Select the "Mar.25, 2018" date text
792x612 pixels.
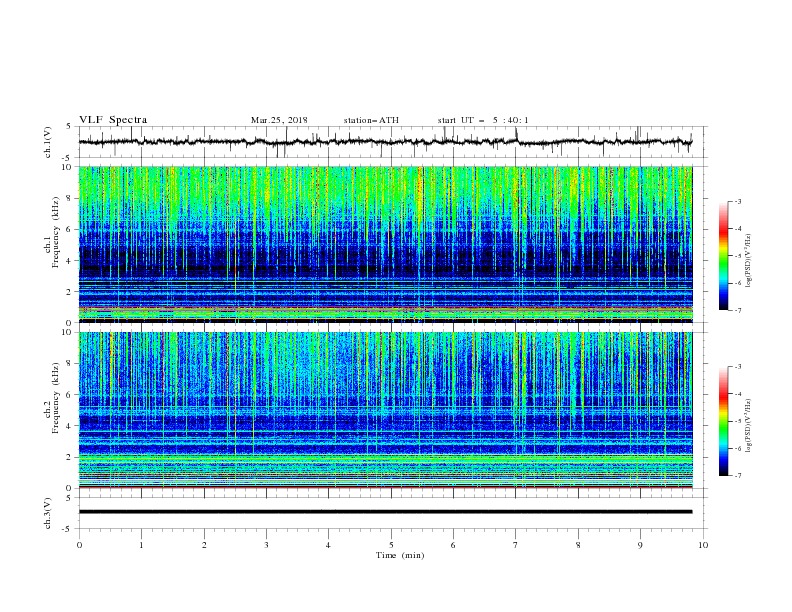point(279,120)
